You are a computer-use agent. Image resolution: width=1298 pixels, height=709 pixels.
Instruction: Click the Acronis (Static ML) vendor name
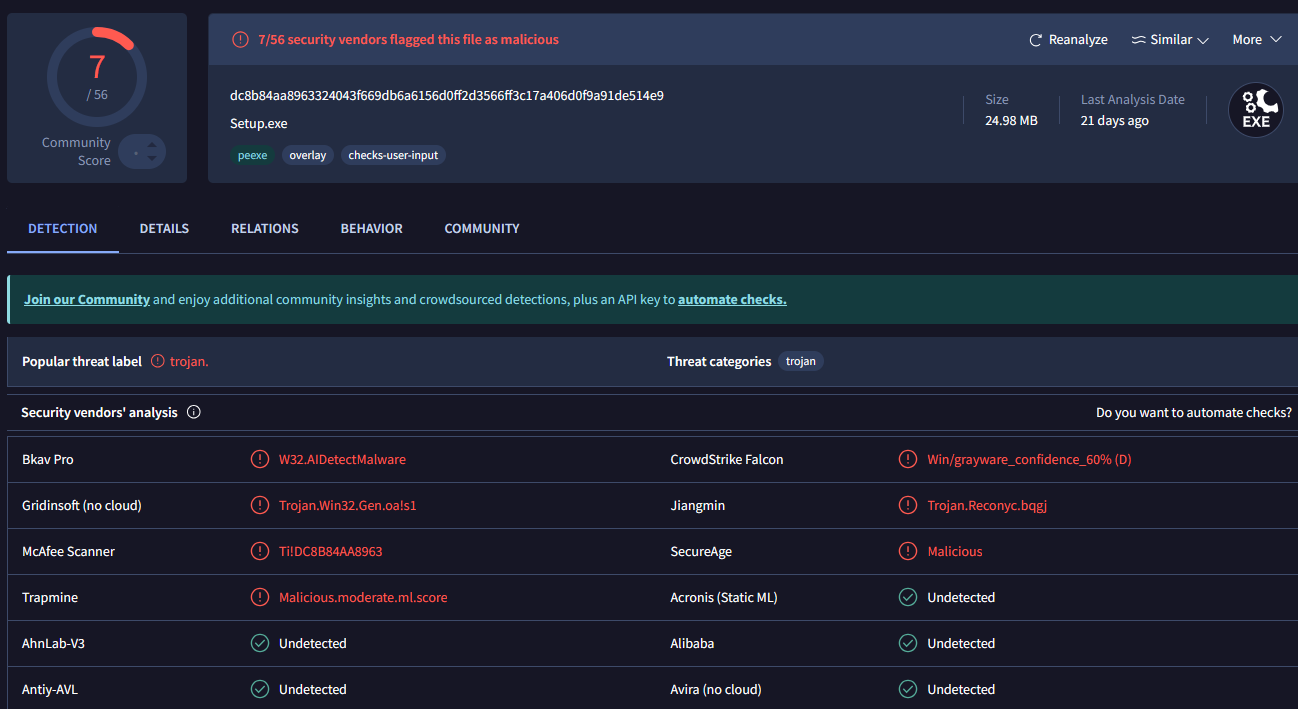(724, 597)
